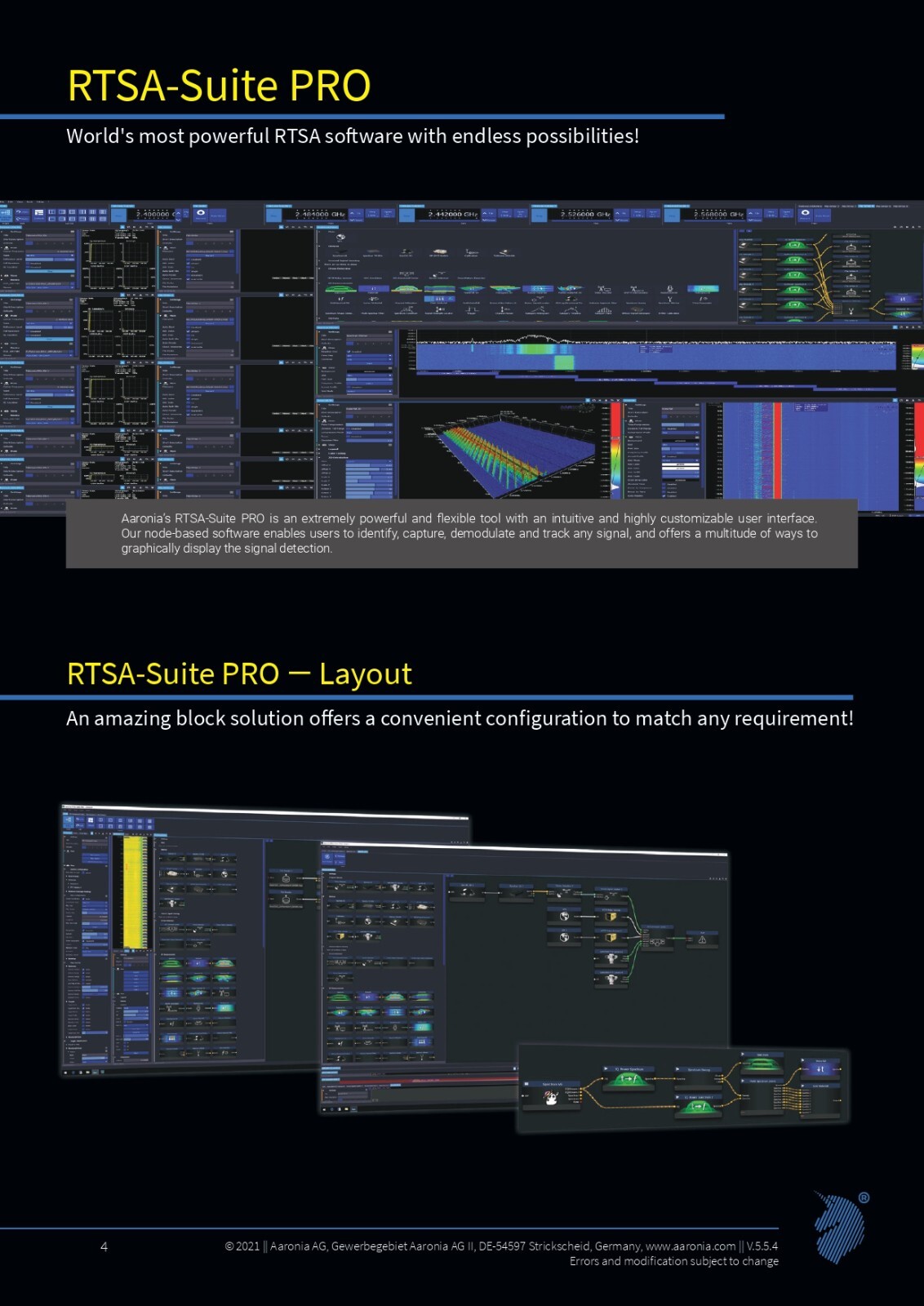Screen dimensions: 924x1306
Task: Click the www.aaronia.com footer link
Action: tap(691, 1246)
